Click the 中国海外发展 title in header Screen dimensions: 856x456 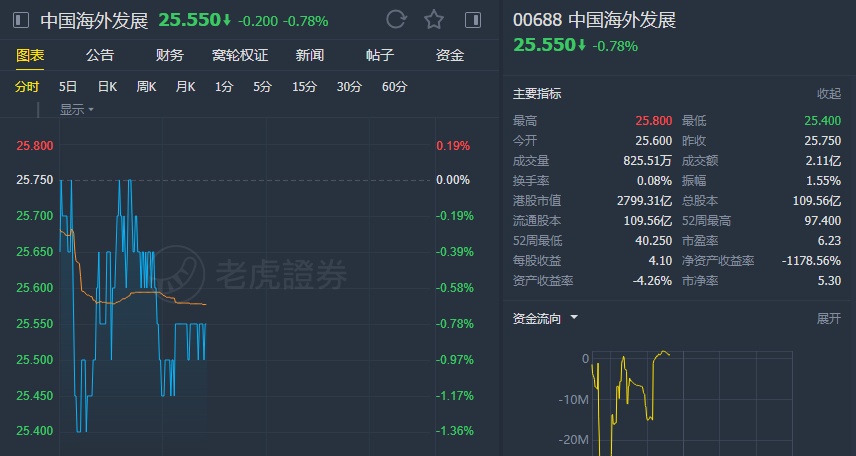pos(94,21)
